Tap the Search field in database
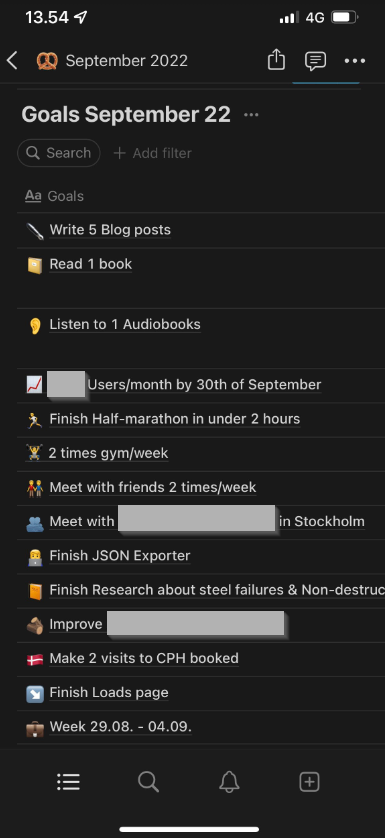 tap(59, 153)
